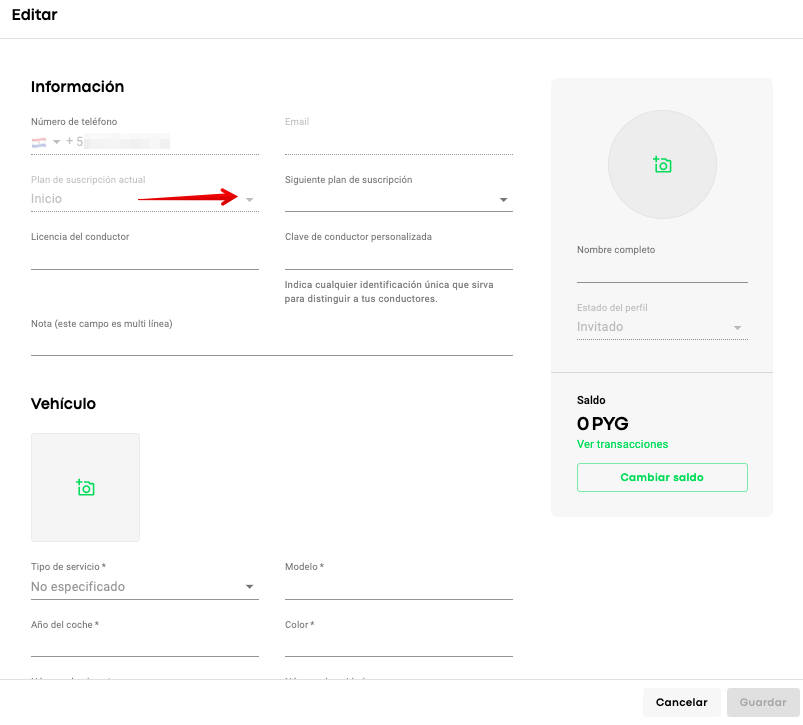
Task: Click the Clave de conductor personalizada field
Action: coord(398,257)
